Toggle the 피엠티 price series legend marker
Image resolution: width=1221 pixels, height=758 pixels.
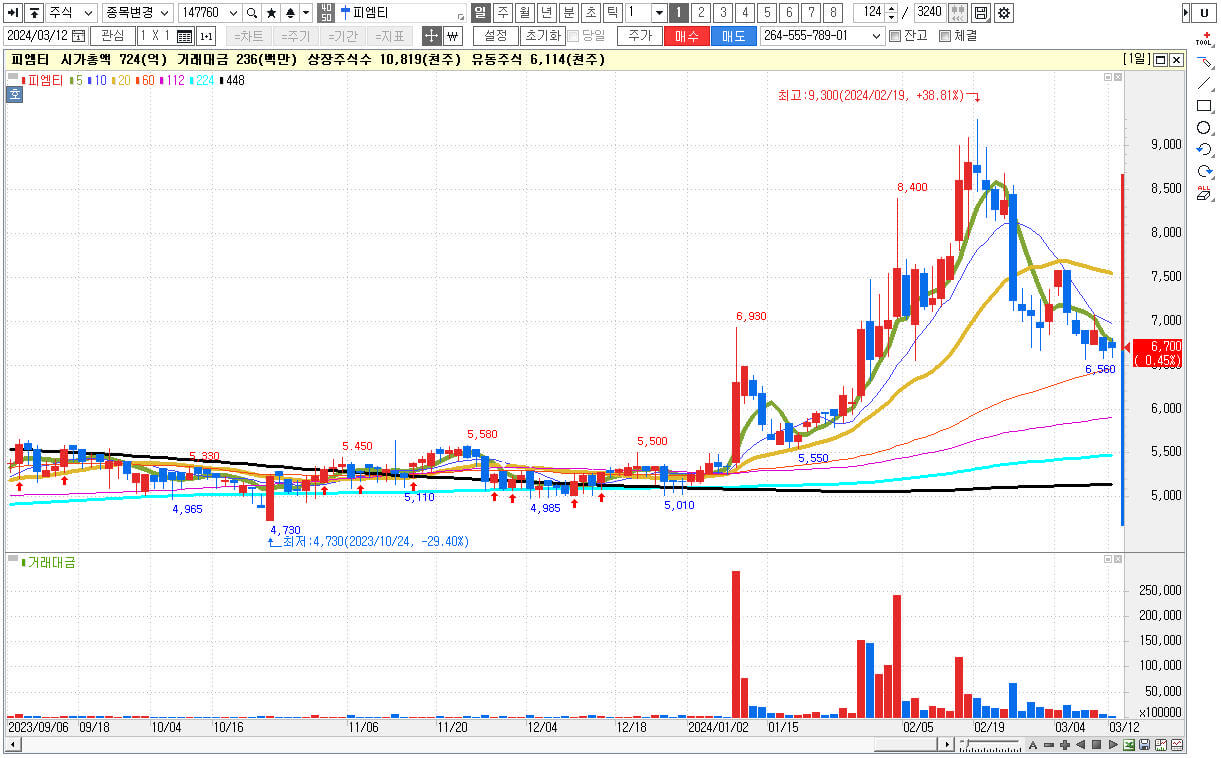tap(40, 79)
